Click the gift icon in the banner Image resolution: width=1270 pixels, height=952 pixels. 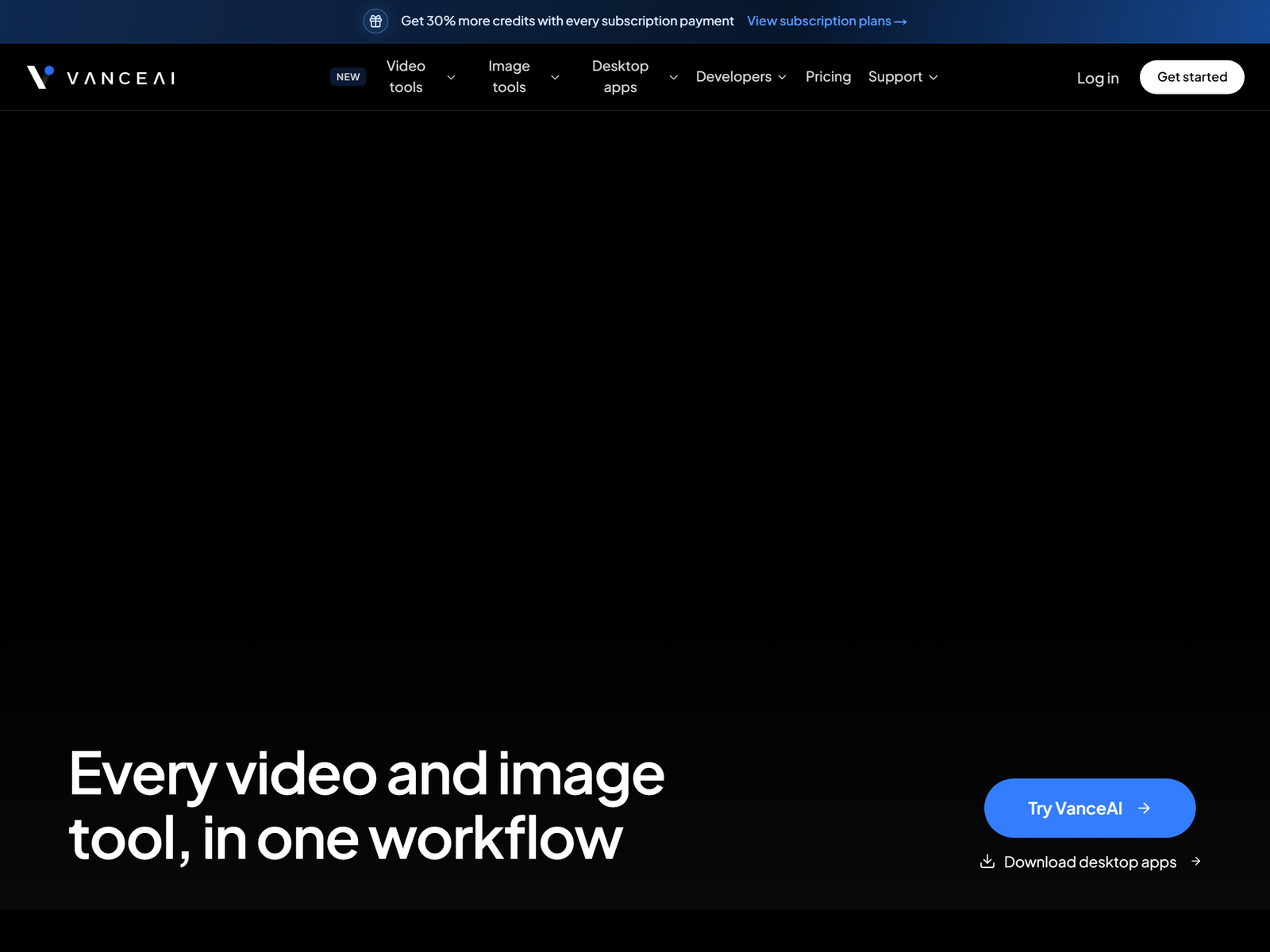[375, 21]
